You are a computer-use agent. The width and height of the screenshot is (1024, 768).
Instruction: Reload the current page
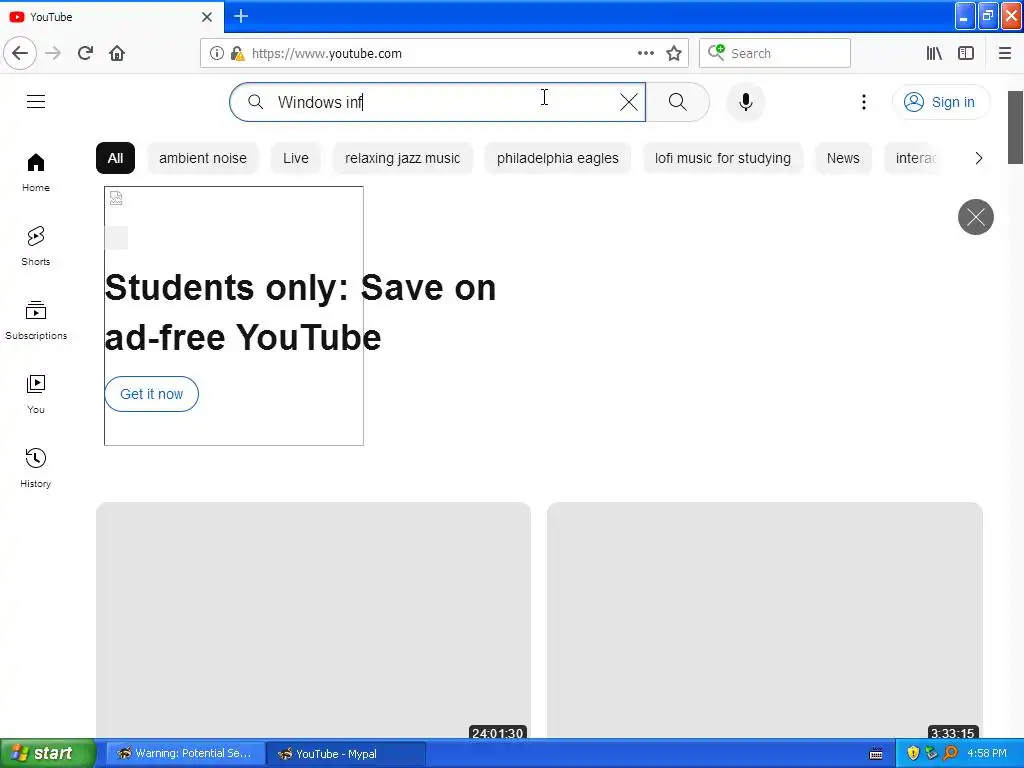[85, 53]
